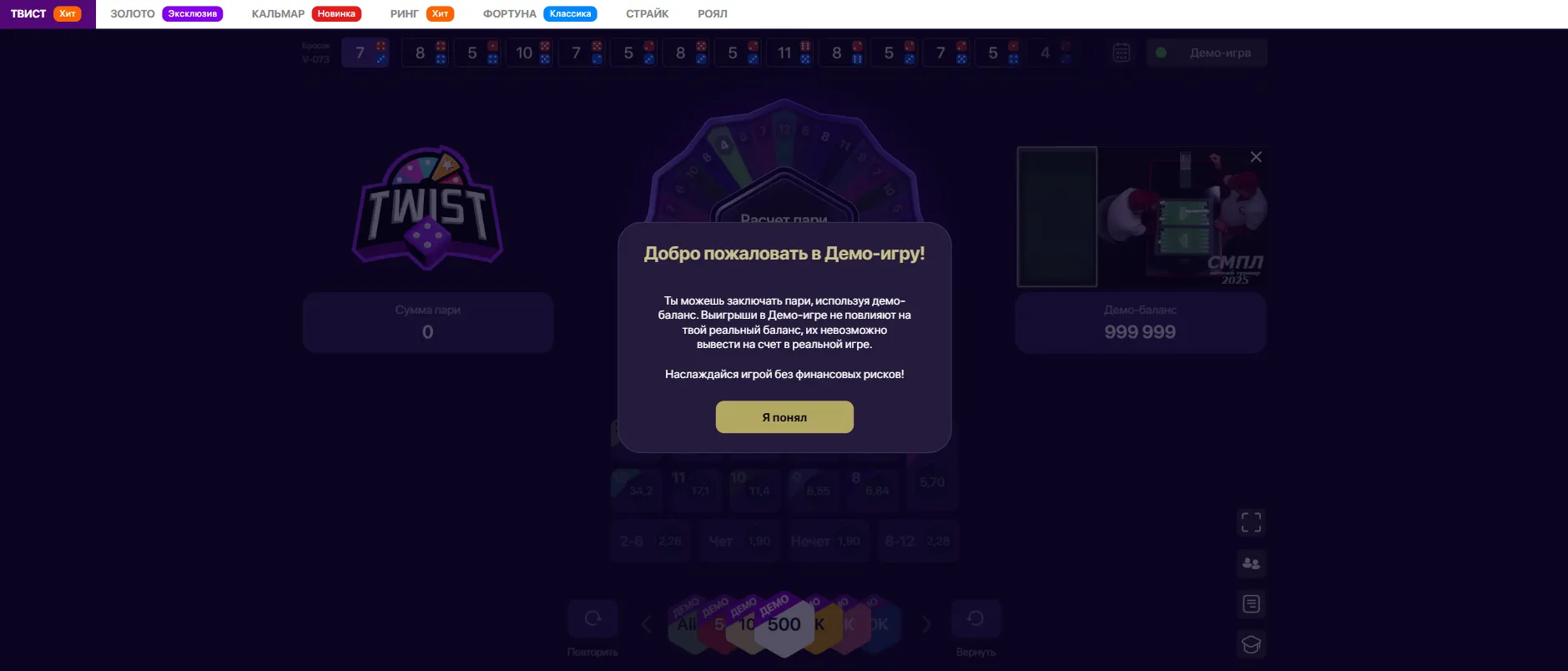Confirm with the Я понял button
The width and height of the screenshot is (1568, 671).
click(784, 417)
